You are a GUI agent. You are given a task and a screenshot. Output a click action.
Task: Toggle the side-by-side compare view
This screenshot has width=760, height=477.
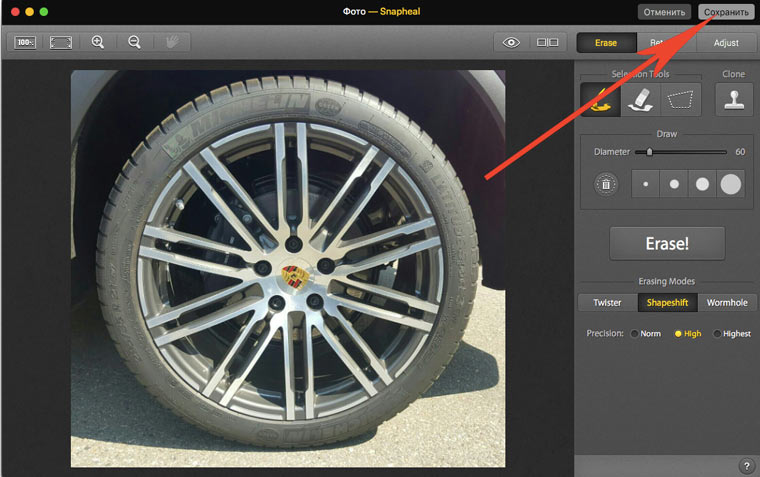pyautogui.click(x=548, y=43)
